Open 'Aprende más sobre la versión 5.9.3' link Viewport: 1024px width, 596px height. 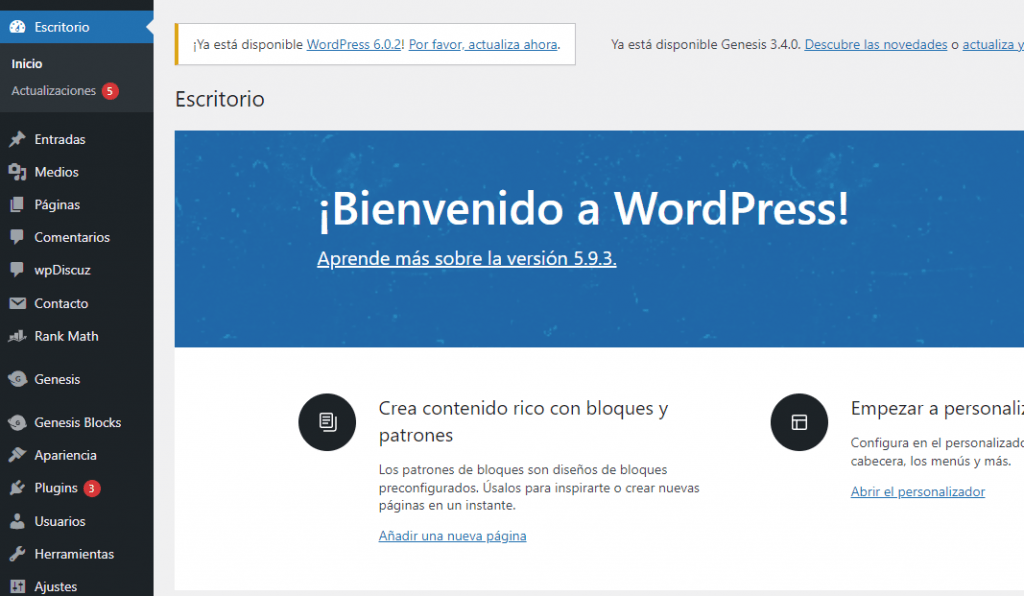466,258
